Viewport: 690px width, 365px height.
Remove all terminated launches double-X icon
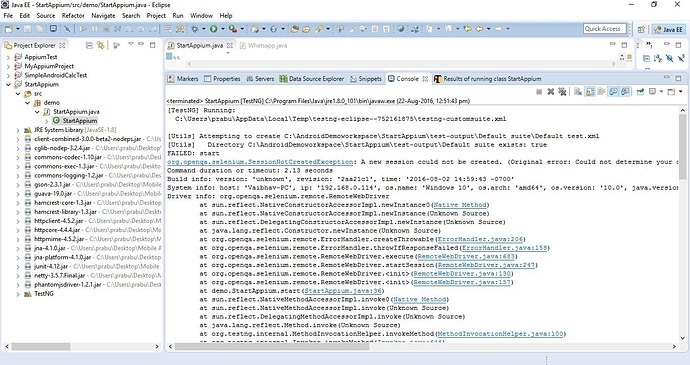[562, 92]
